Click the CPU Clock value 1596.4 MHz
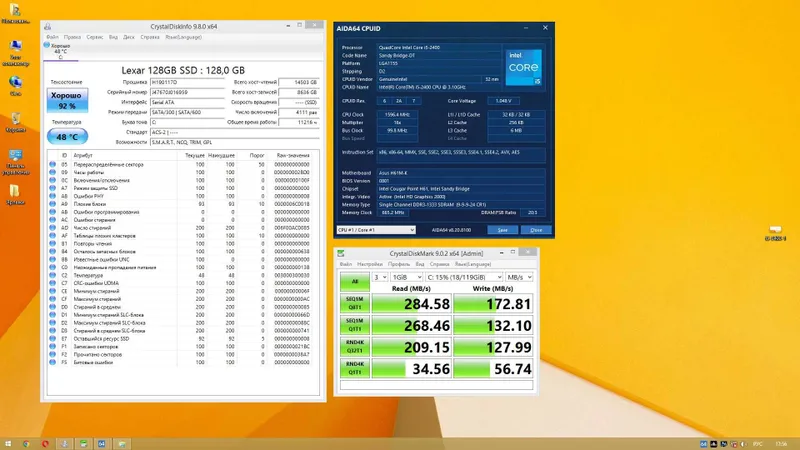The height and width of the screenshot is (450, 800). (397, 115)
